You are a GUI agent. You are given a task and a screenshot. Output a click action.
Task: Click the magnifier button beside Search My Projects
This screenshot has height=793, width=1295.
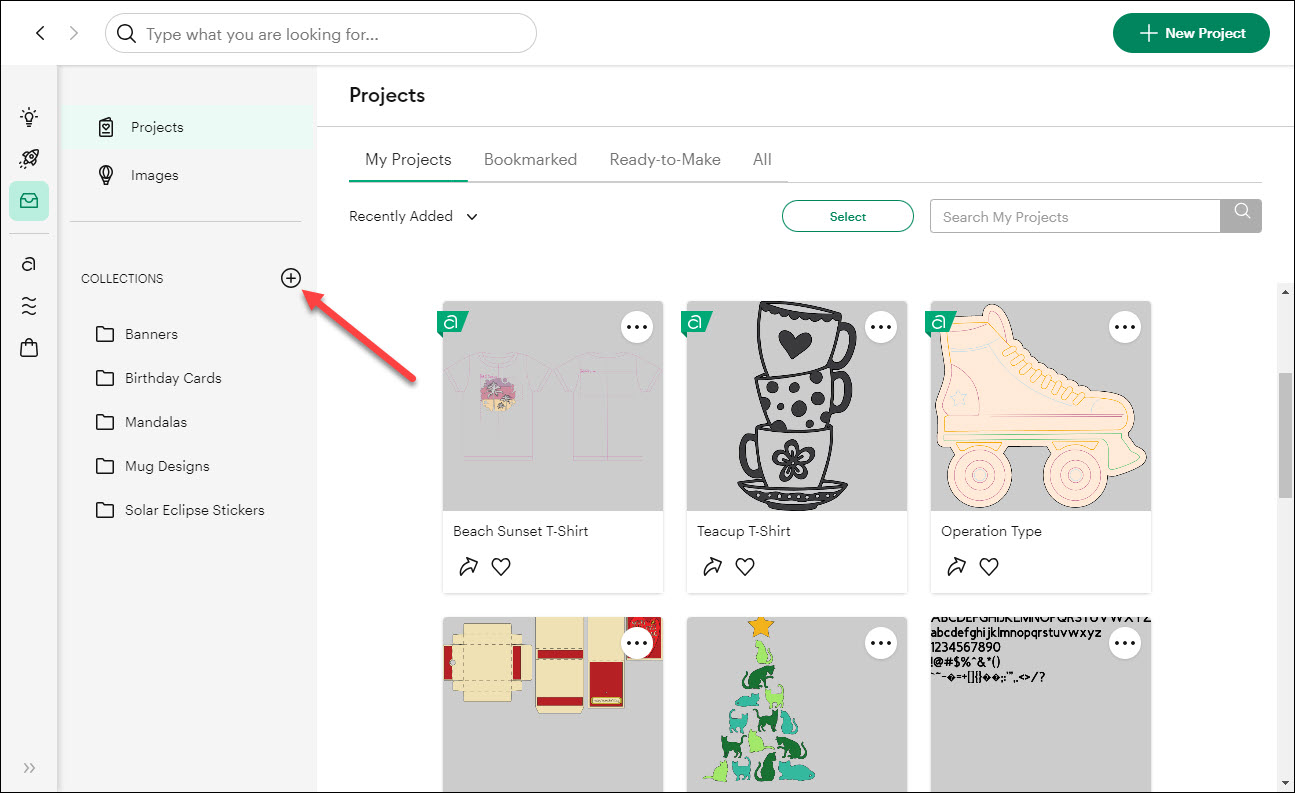(x=1241, y=216)
